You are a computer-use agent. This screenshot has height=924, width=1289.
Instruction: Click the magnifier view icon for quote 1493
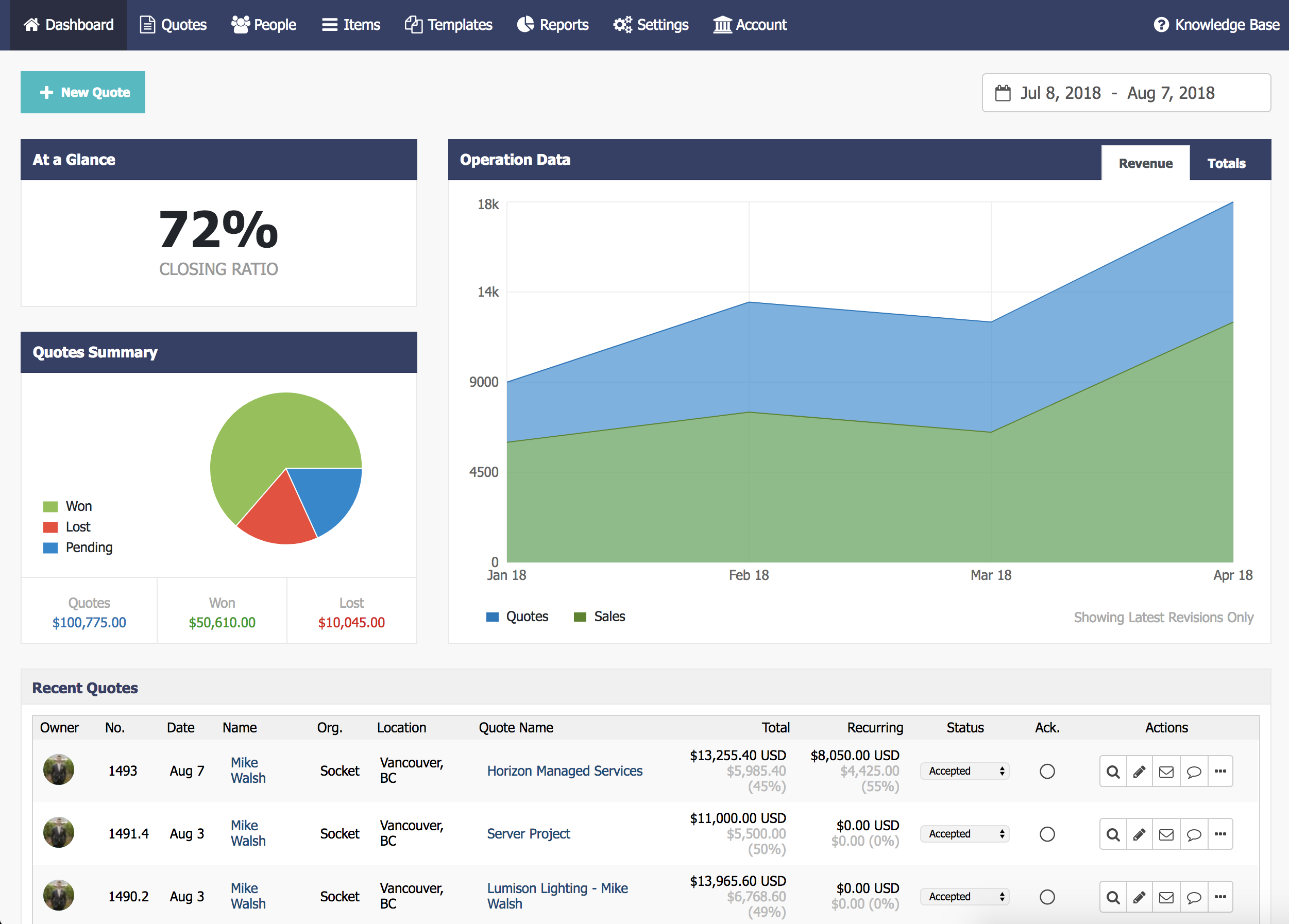coord(1113,772)
